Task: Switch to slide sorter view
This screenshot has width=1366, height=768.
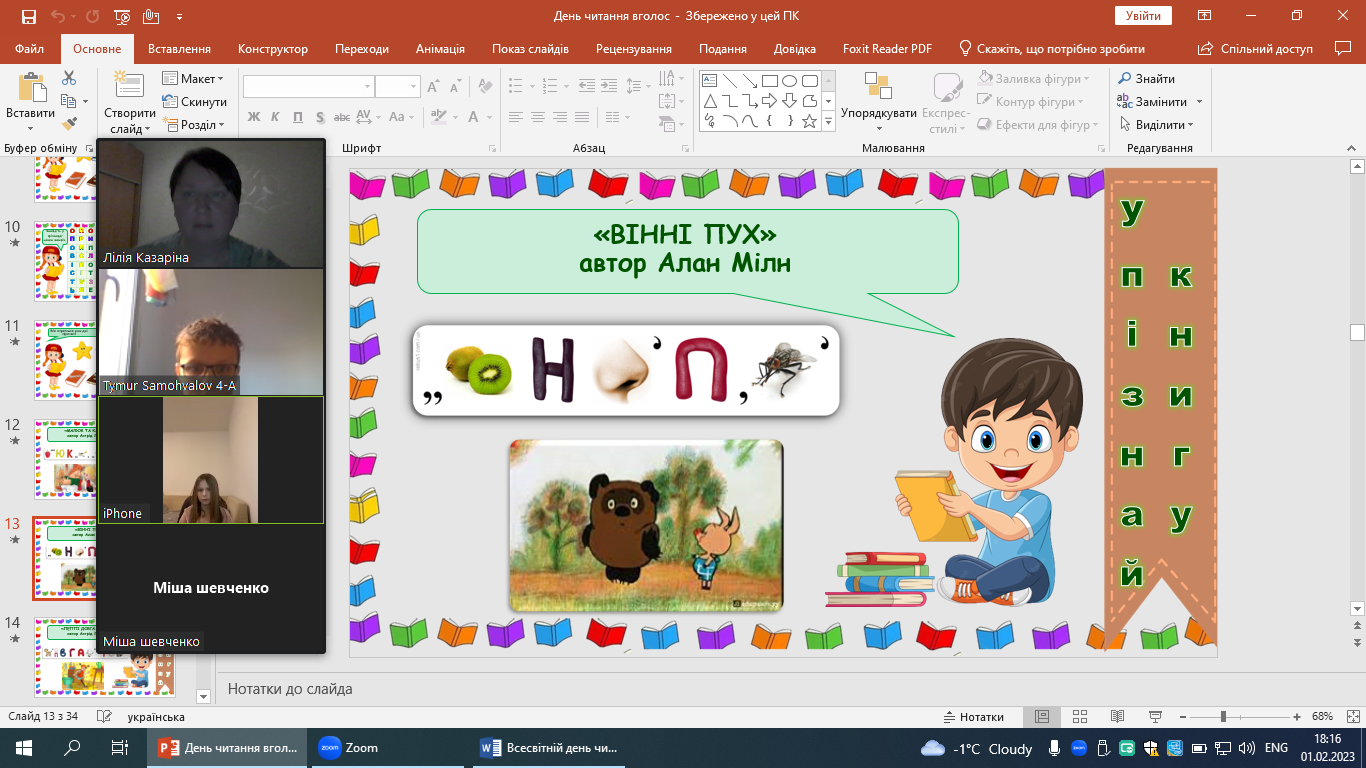Action: coord(1080,717)
